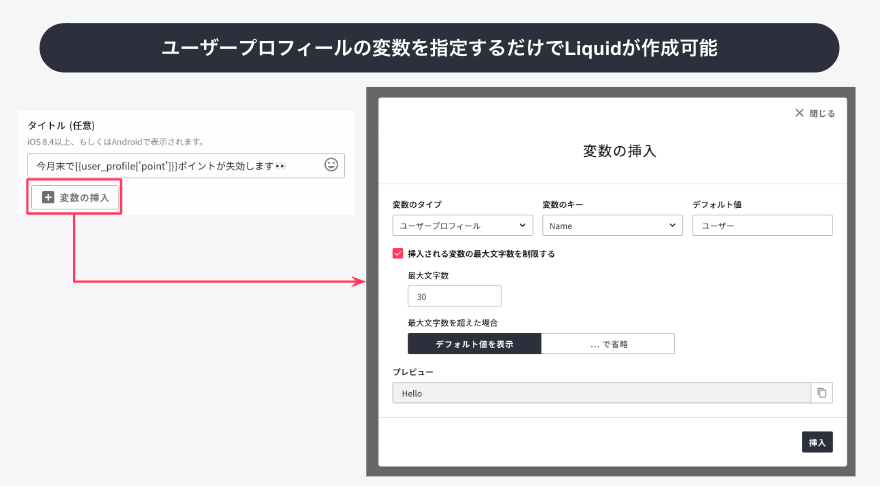Click the 変数の挿入 dialog heading
The image size is (880, 486).
pos(620,151)
